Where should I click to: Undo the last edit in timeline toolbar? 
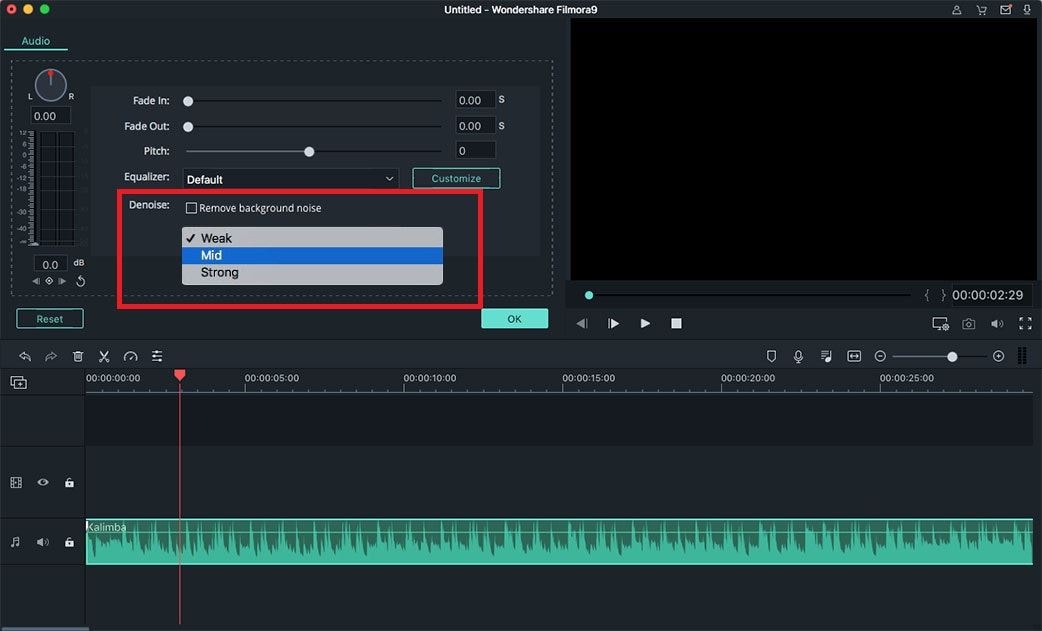25,357
